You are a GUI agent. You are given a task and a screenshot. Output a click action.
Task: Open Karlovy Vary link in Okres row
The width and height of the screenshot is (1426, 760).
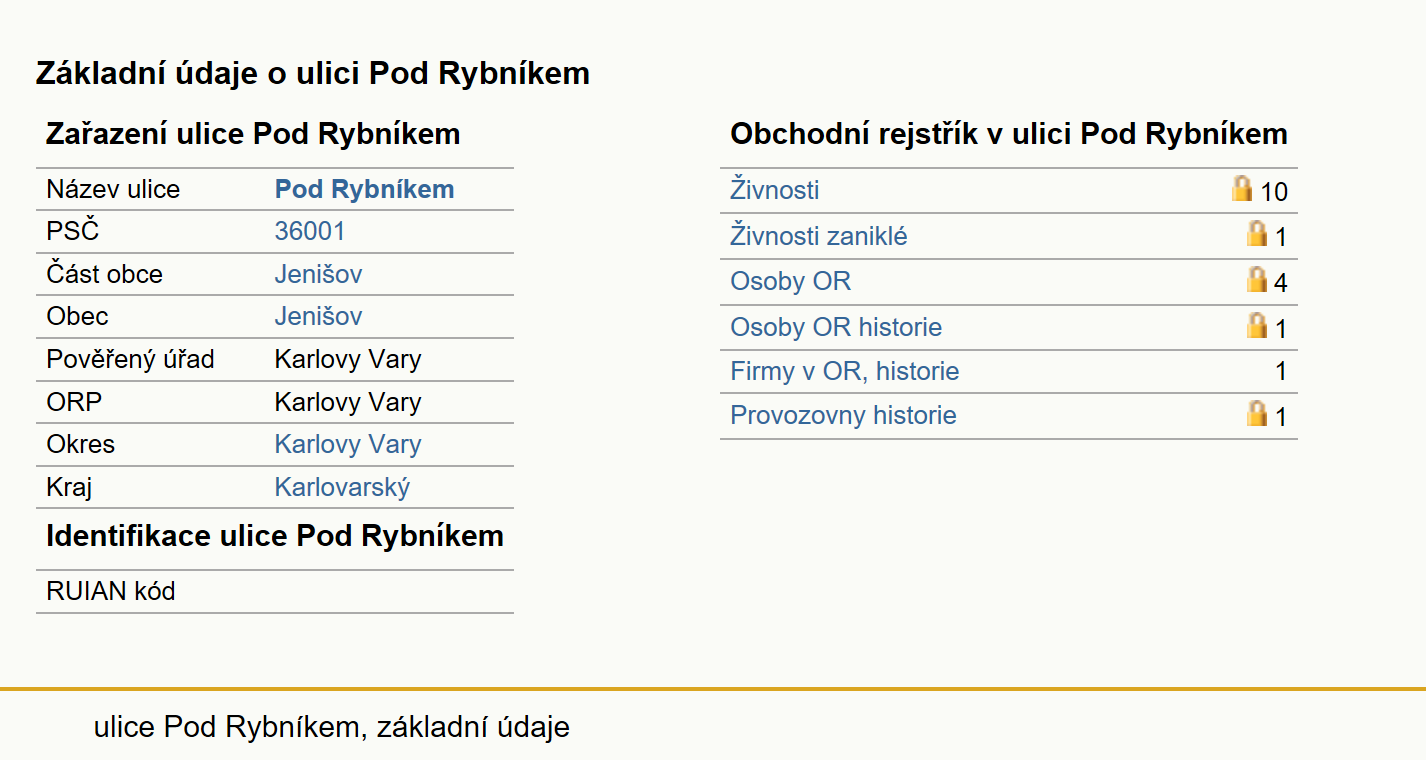click(348, 444)
